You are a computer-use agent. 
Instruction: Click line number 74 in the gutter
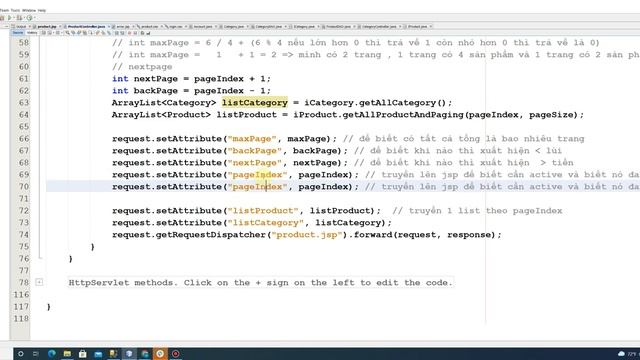(24, 235)
